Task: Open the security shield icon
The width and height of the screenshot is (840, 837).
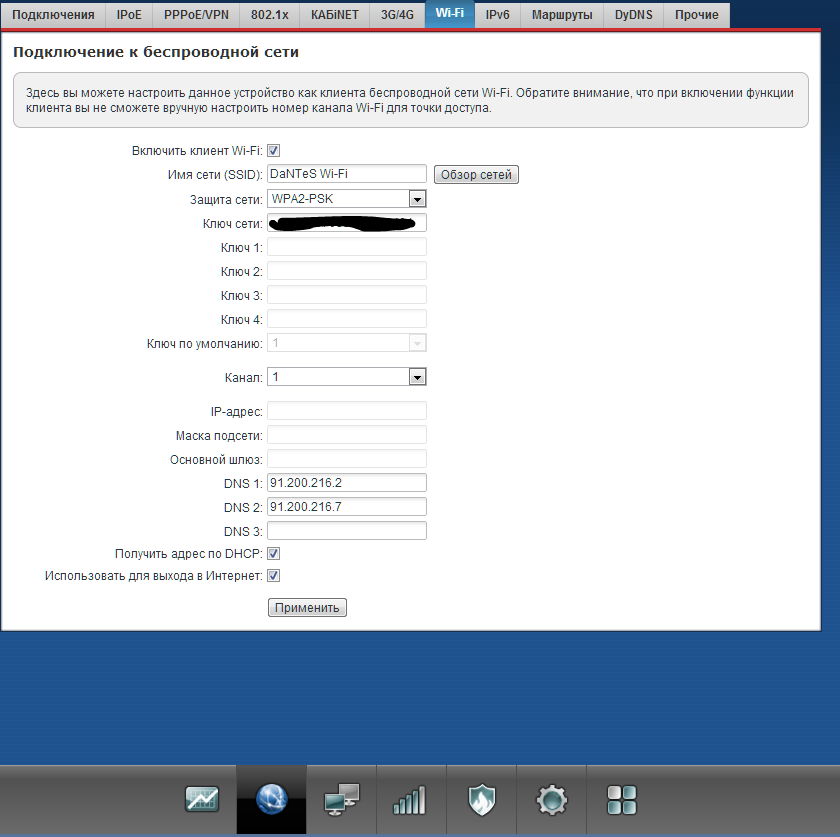Action: click(x=481, y=799)
